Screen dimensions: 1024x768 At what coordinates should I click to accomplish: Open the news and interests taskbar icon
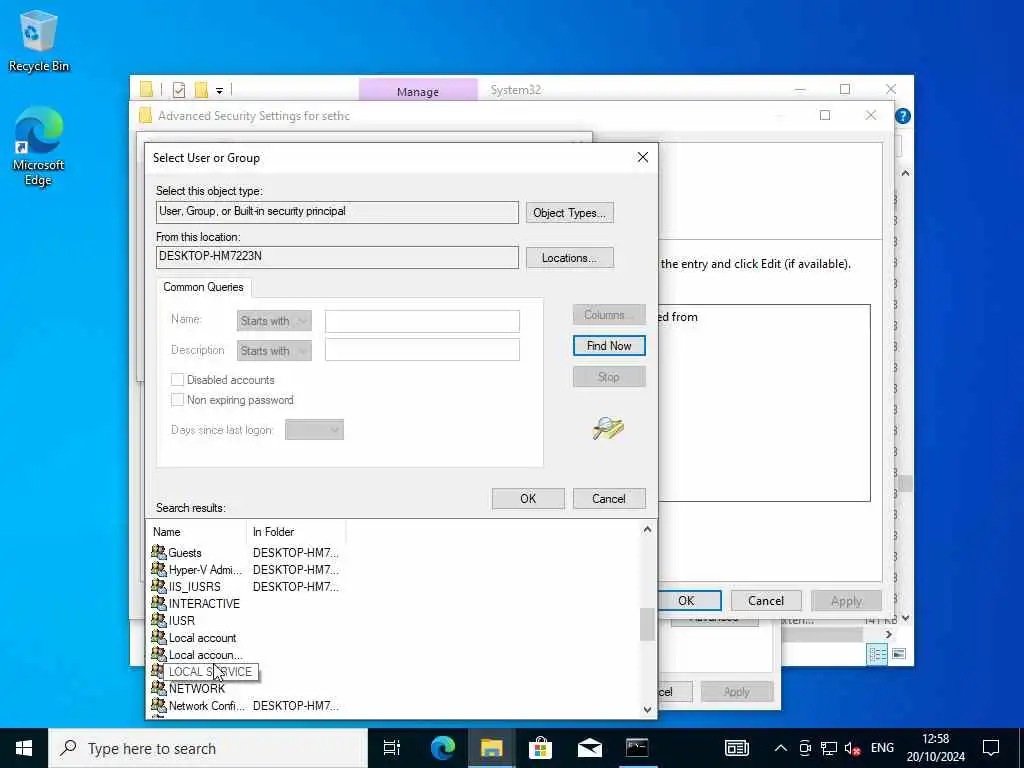click(x=737, y=748)
